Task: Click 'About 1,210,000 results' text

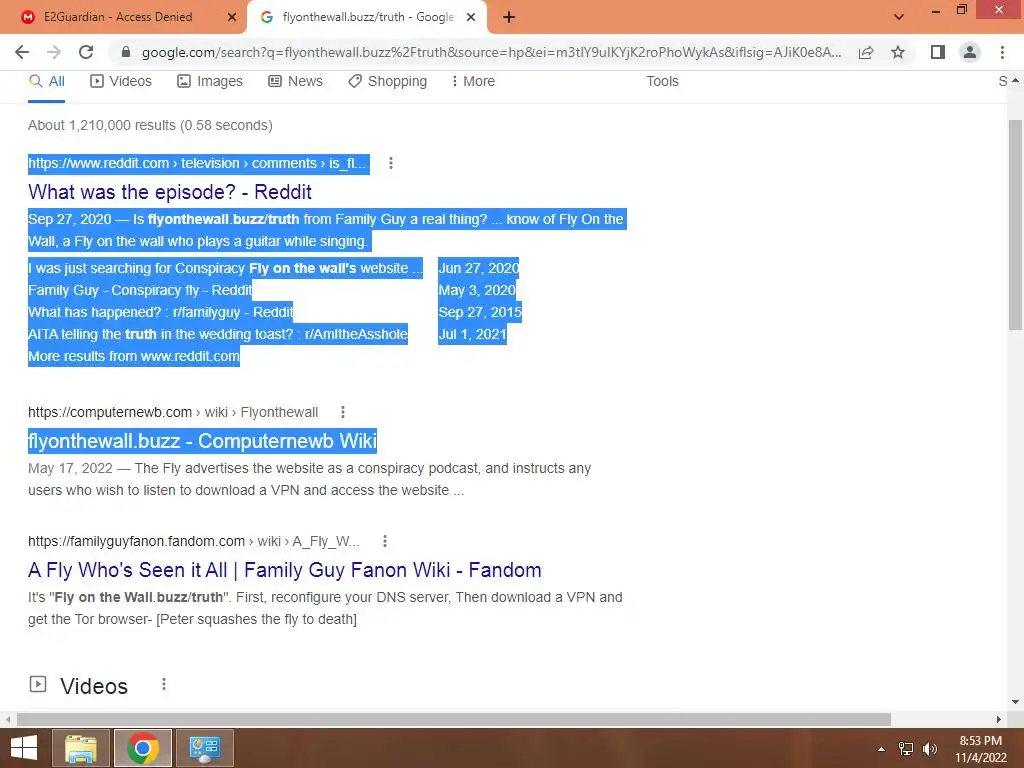Action: tap(150, 125)
